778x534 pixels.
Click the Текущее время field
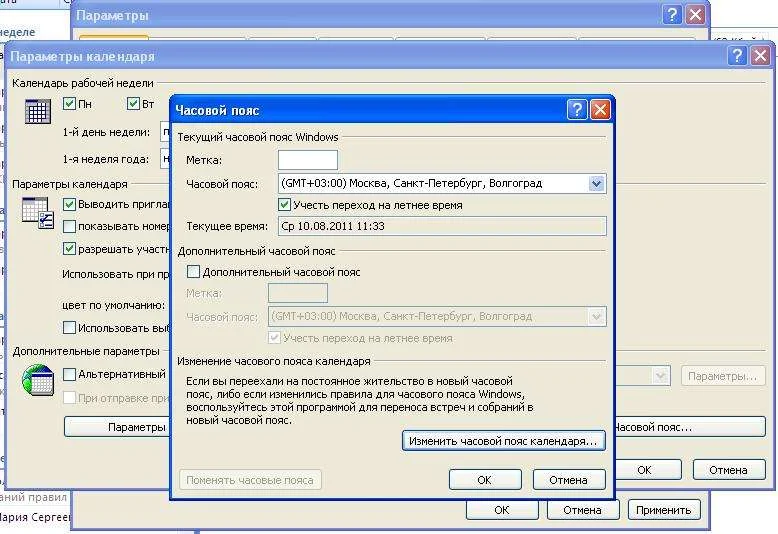tap(442, 226)
